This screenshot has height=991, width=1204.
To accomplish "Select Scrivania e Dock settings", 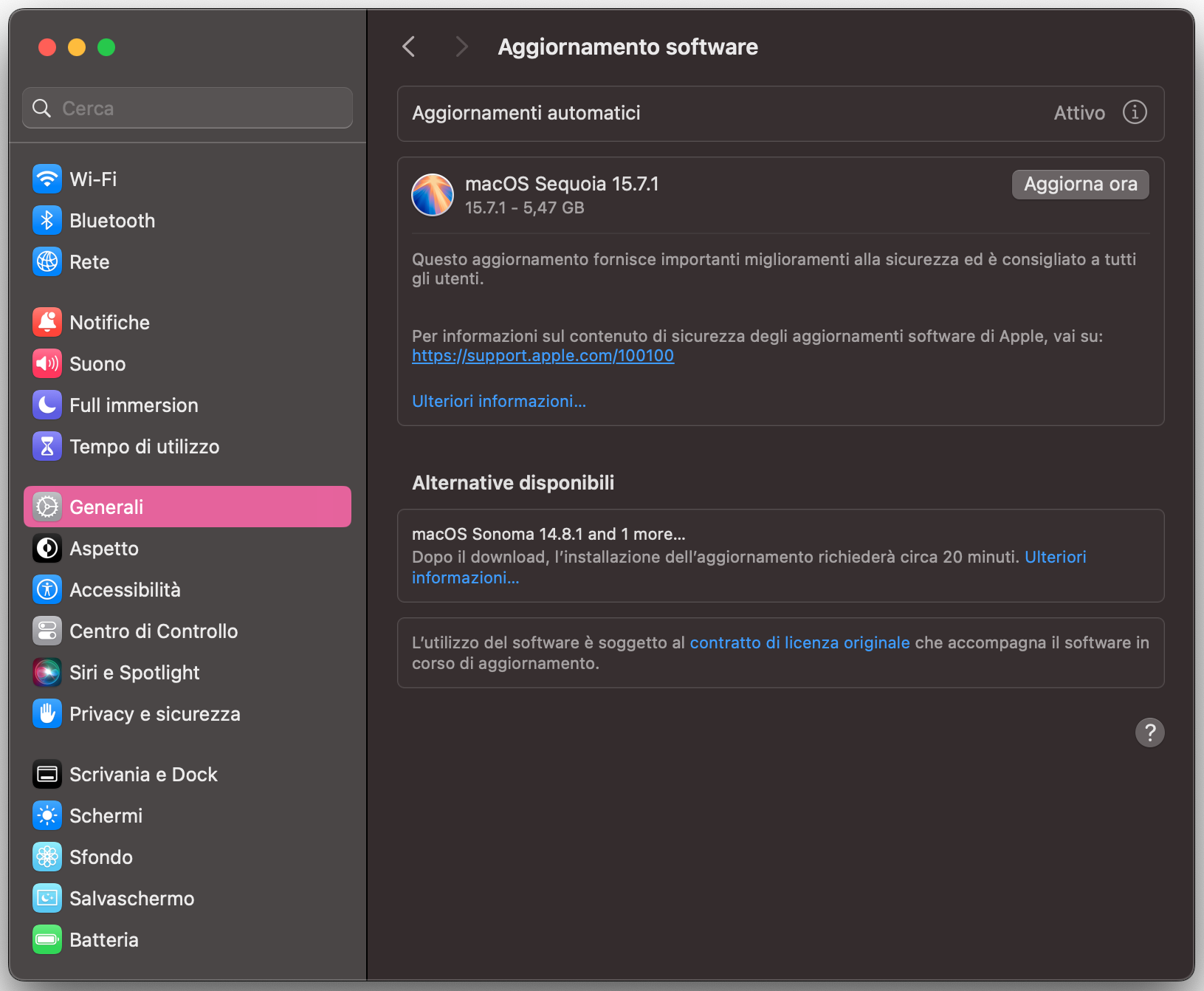I will (x=143, y=774).
